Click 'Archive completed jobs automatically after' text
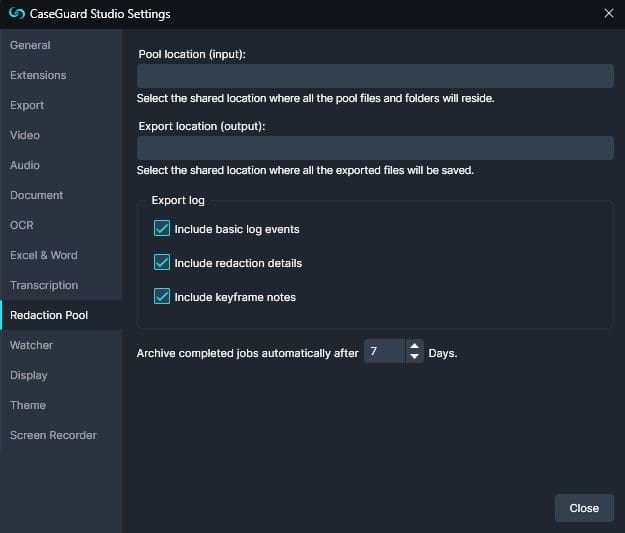This screenshot has height=533, width=625. pos(248,353)
